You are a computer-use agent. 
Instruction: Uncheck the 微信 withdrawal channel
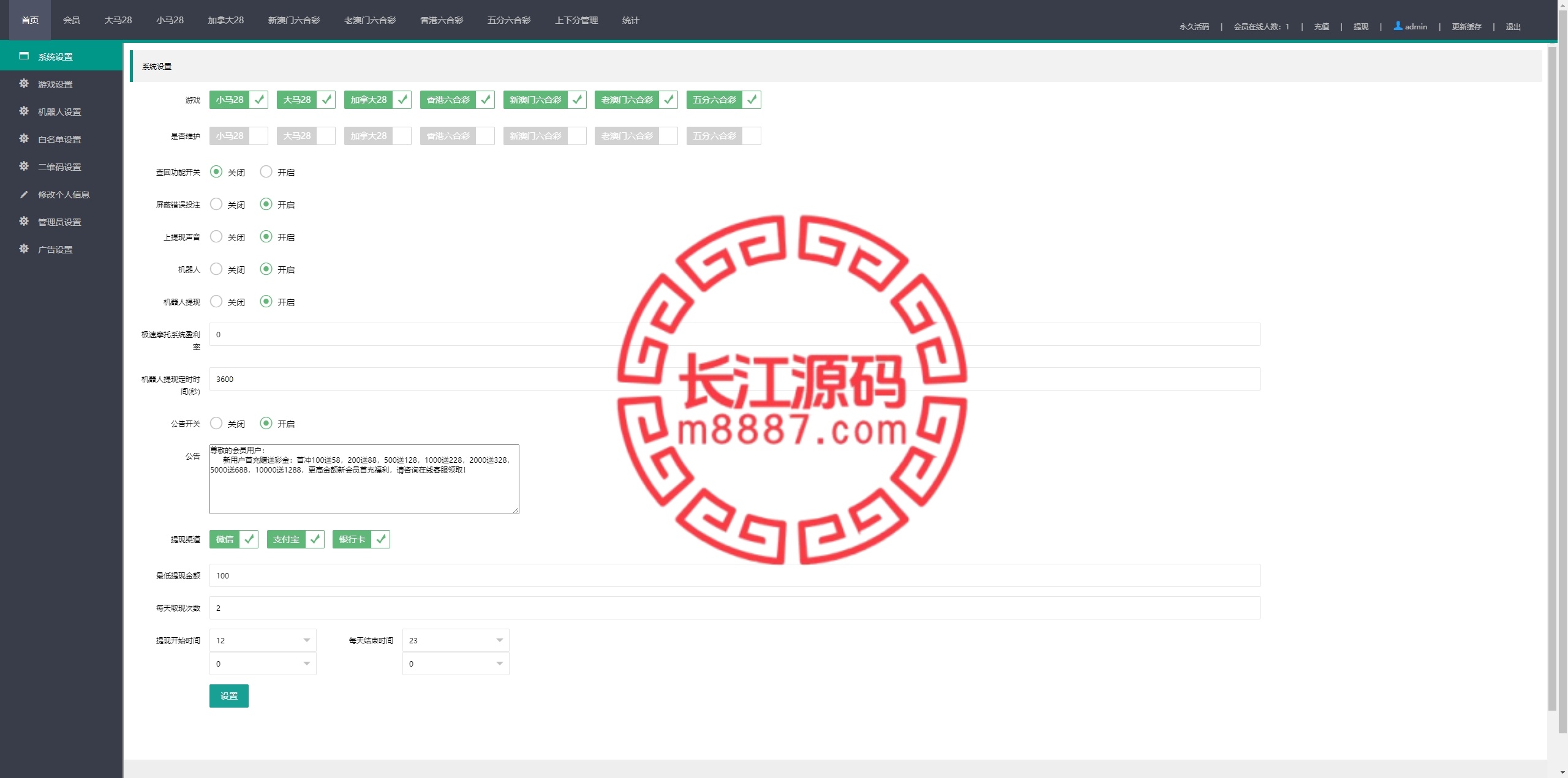[x=233, y=539]
